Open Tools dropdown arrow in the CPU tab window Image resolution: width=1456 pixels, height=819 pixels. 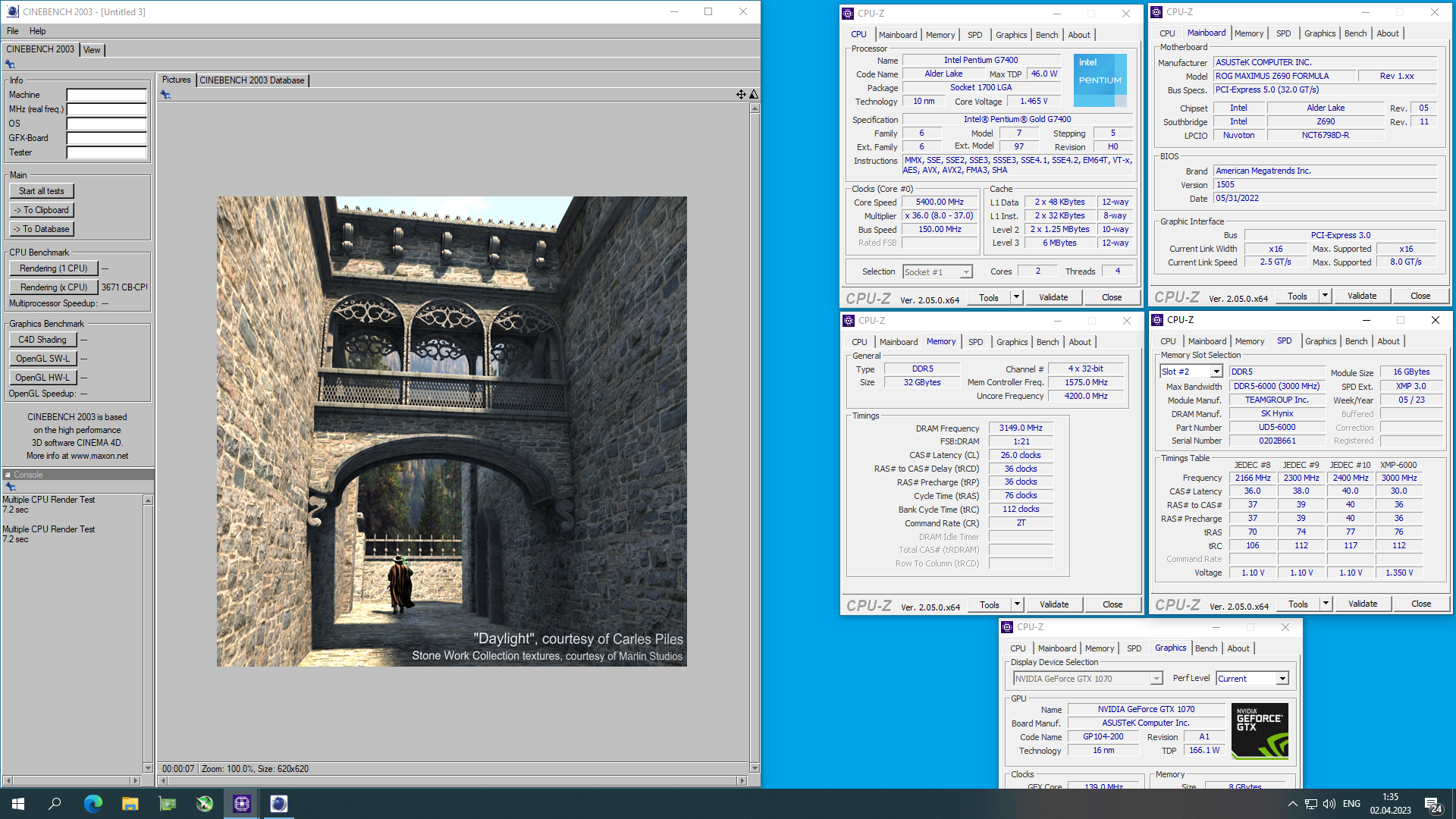coord(1016,297)
